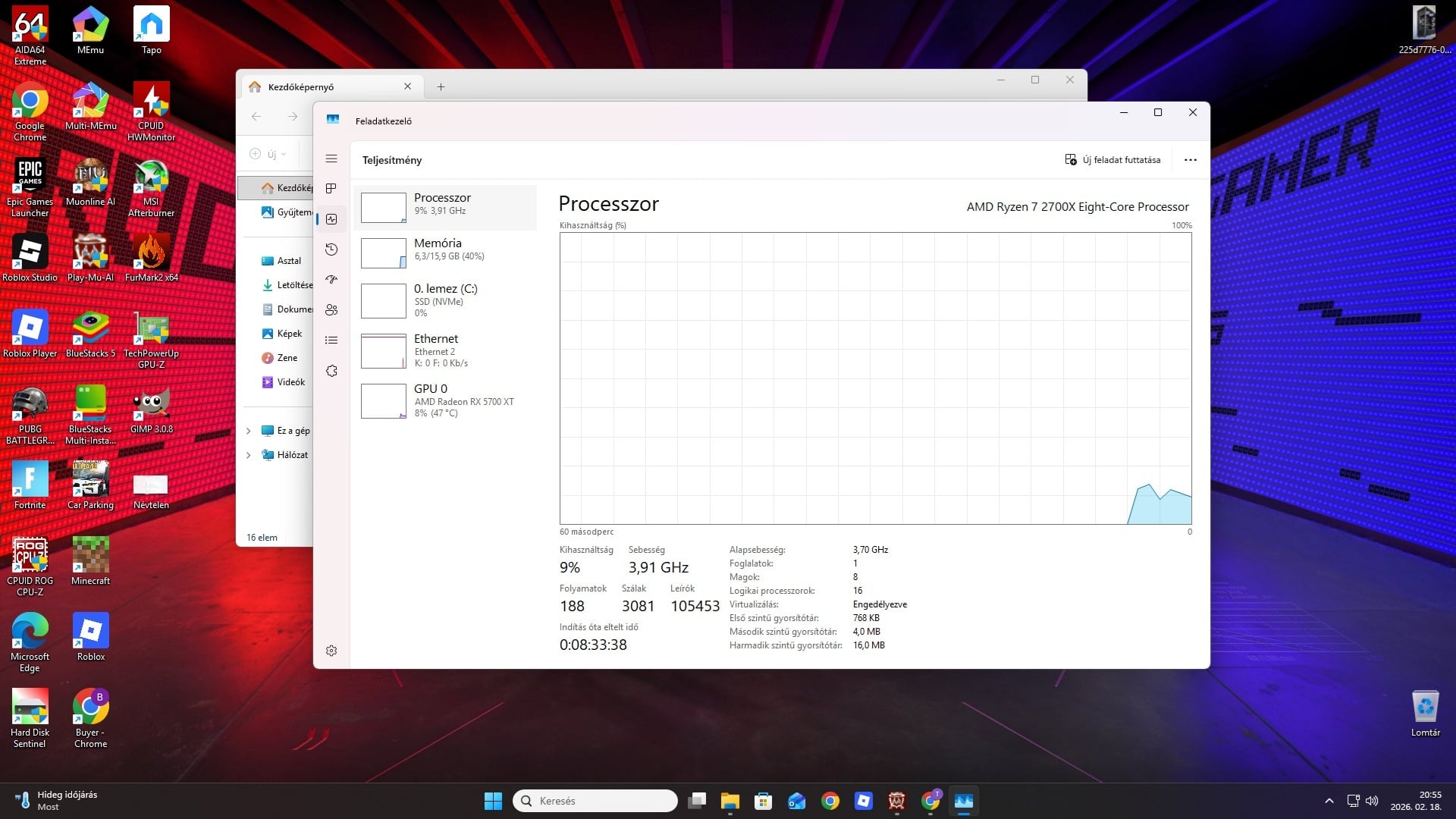Select the GPU 0 performance item

click(445, 400)
